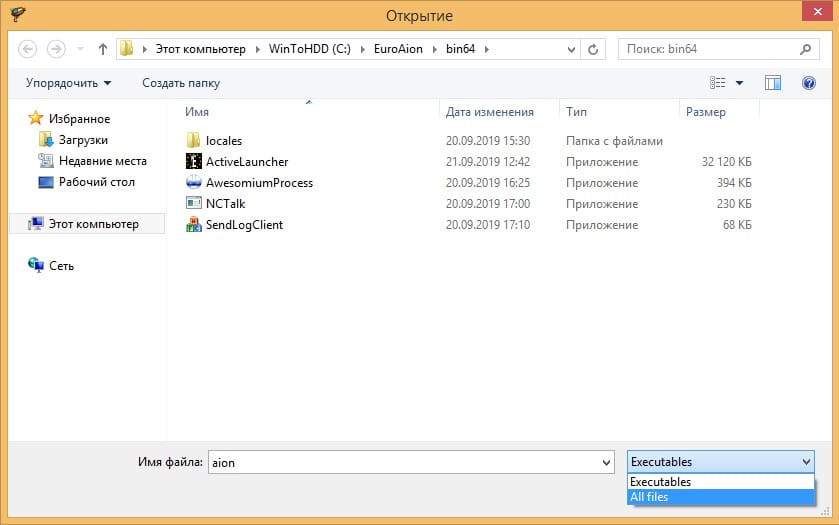Screen dimensions: 839x525
Task: Select the SendLogClient application
Action: (244, 225)
